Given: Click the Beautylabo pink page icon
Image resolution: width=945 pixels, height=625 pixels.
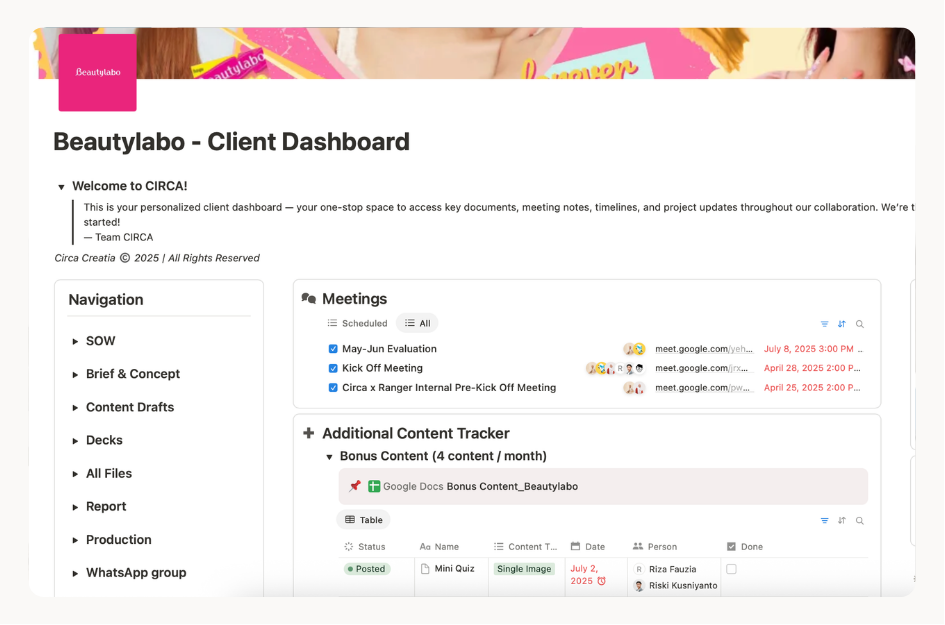Looking at the screenshot, I should coord(98,72).
